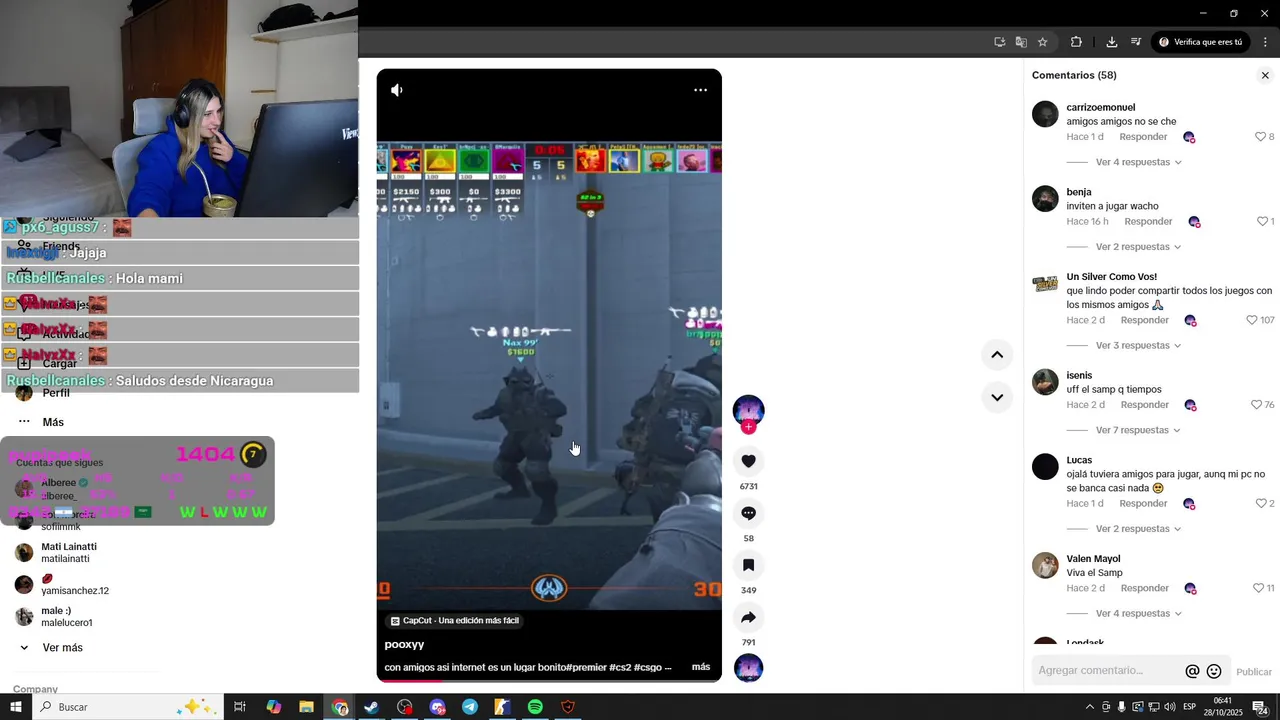The height and width of the screenshot is (720, 1280).
Task: Open the Windows notification center
Action: pos(1260,707)
